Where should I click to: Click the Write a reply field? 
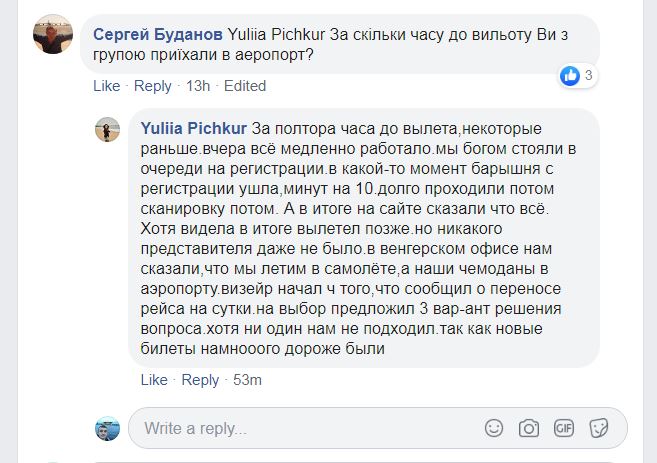coord(300,428)
